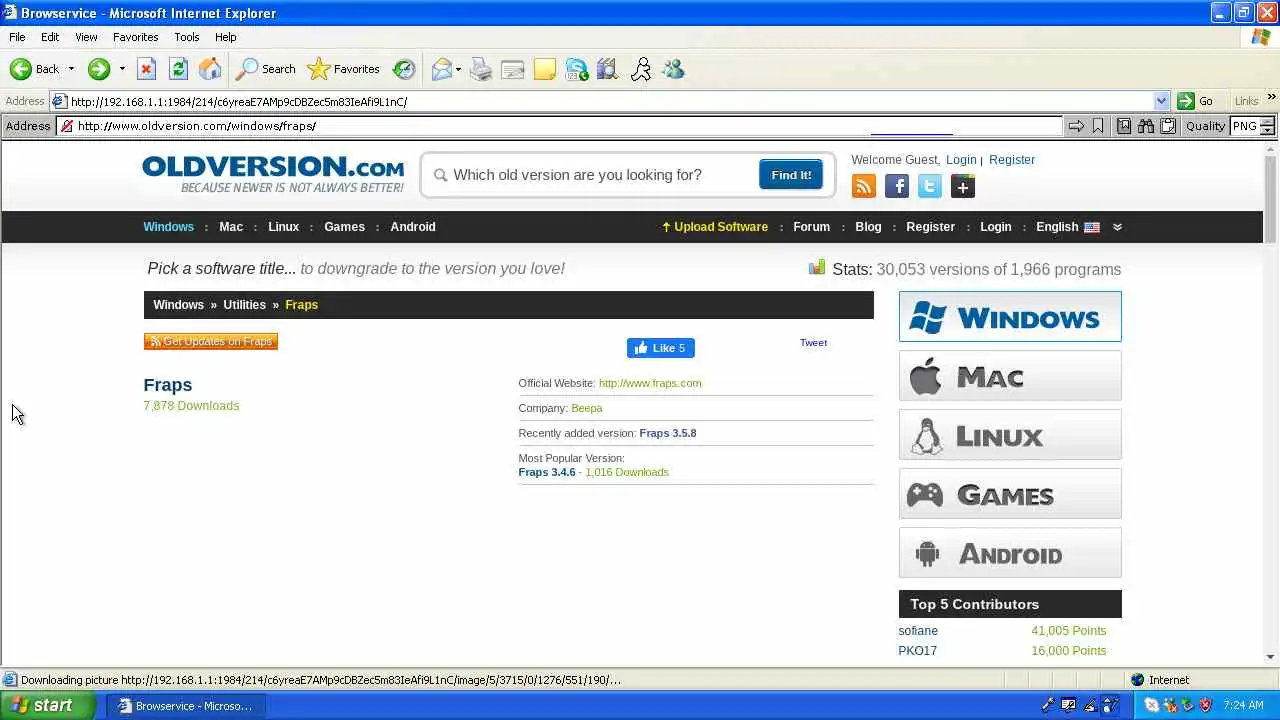Click the security shield tray icon
The height and width of the screenshot is (720, 1280).
click(1207, 705)
